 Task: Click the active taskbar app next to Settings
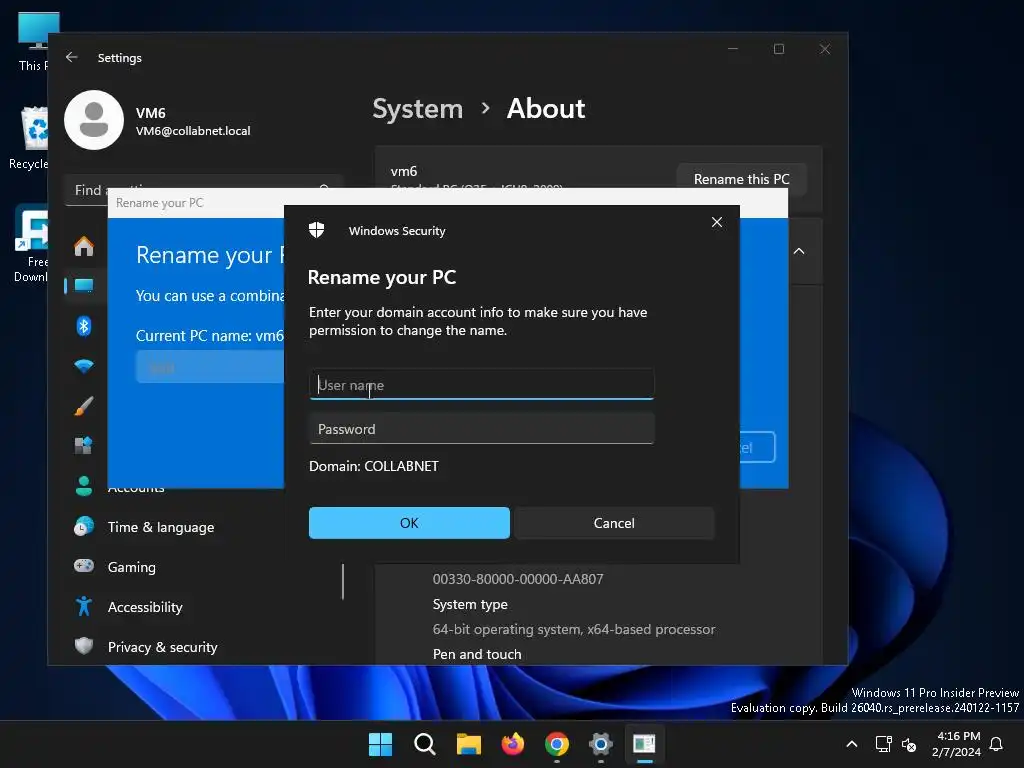(x=645, y=744)
